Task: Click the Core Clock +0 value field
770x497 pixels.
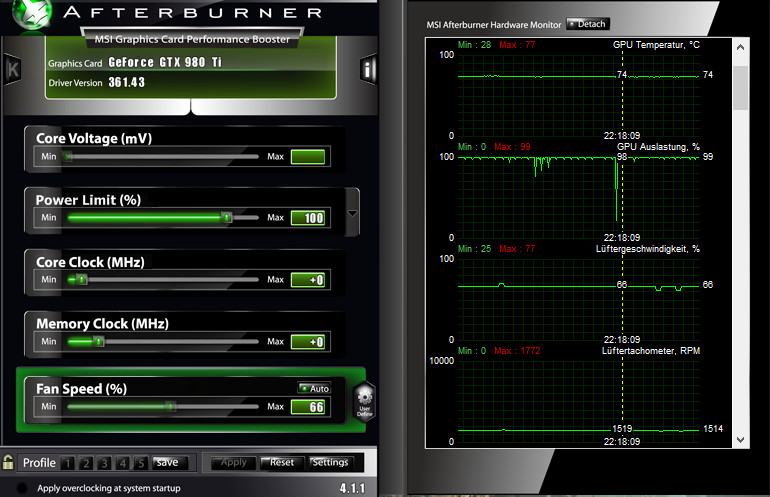Action: coord(308,280)
